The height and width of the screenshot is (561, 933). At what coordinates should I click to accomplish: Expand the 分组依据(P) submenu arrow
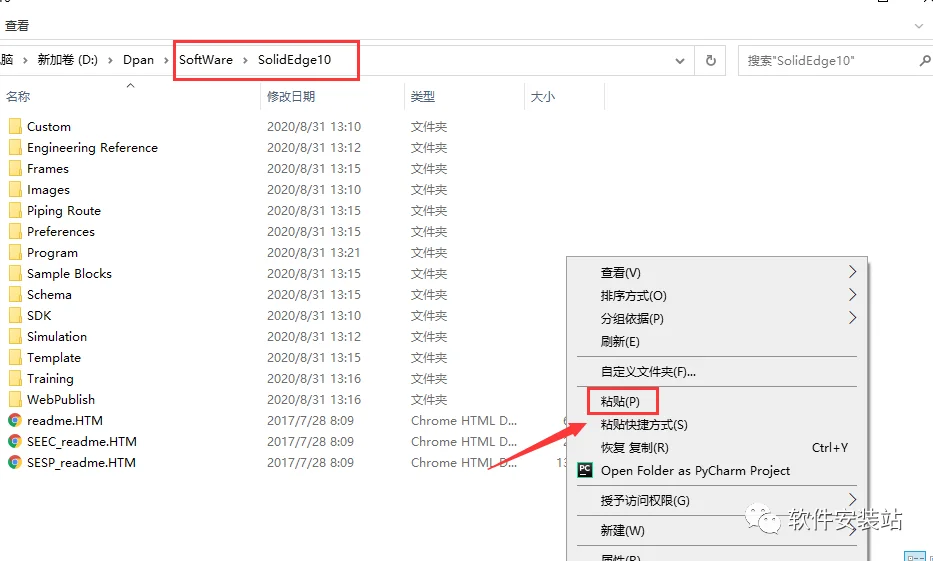(x=853, y=318)
